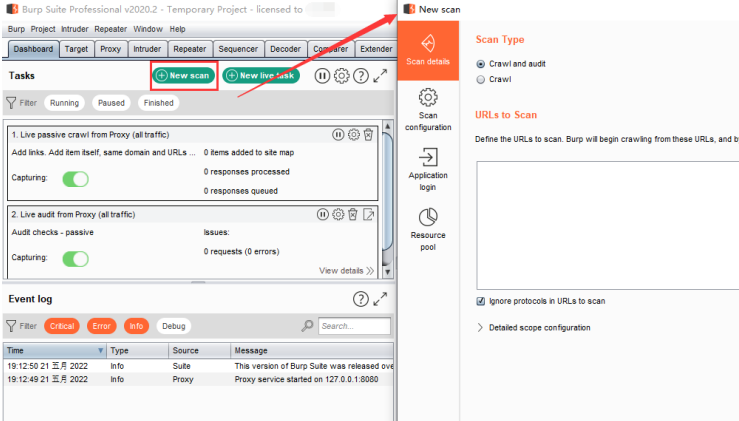This screenshot has height=421, width=739.
Task: Open Event log help icon
Action: (x=361, y=299)
